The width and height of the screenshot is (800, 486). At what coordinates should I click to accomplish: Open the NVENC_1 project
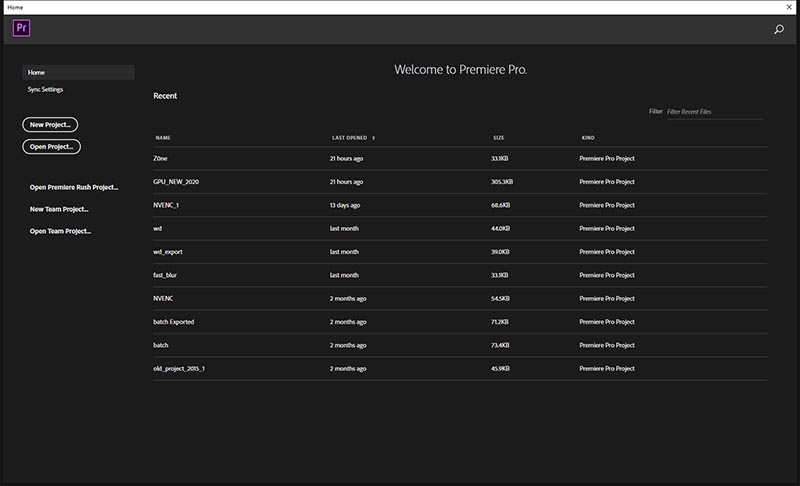460,205
